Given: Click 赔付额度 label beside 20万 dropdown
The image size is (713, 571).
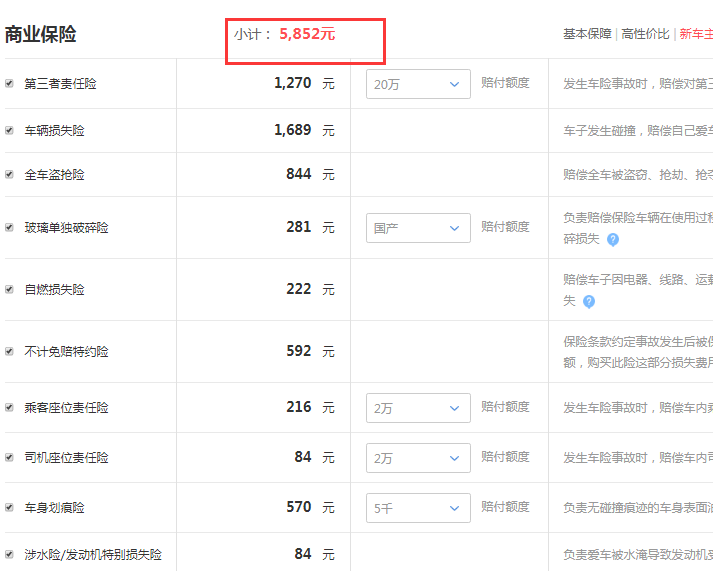Looking at the screenshot, I should coord(505,83).
